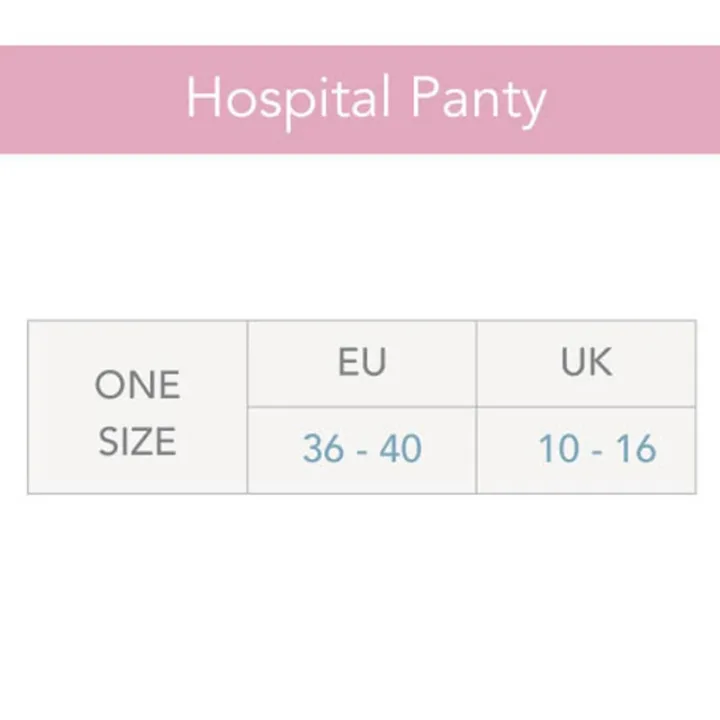This screenshot has height=720, width=720.
Task: Click the word Hospital in the banner
Action: (288, 100)
